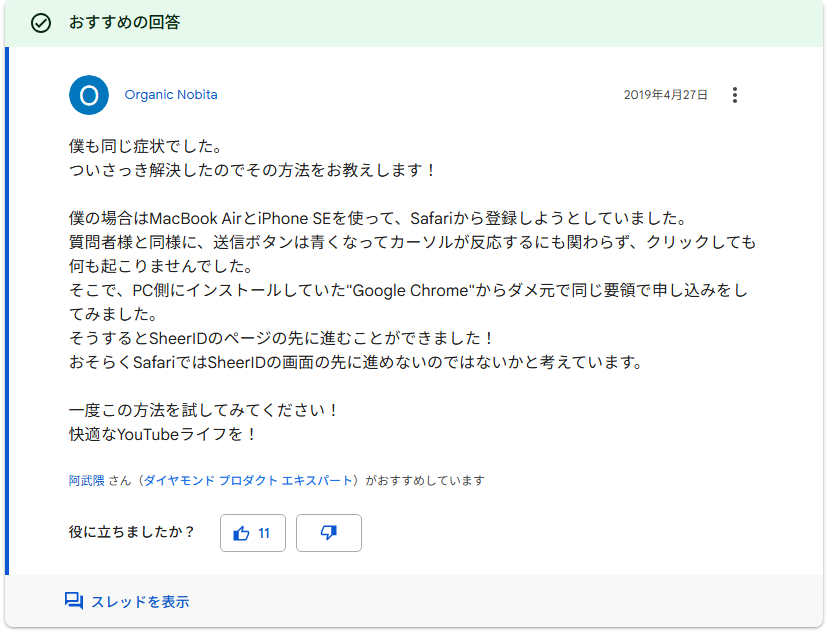The image size is (828, 636).
Task: Click the blue vertical accent bar
Action: pyautogui.click(x=8, y=311)
